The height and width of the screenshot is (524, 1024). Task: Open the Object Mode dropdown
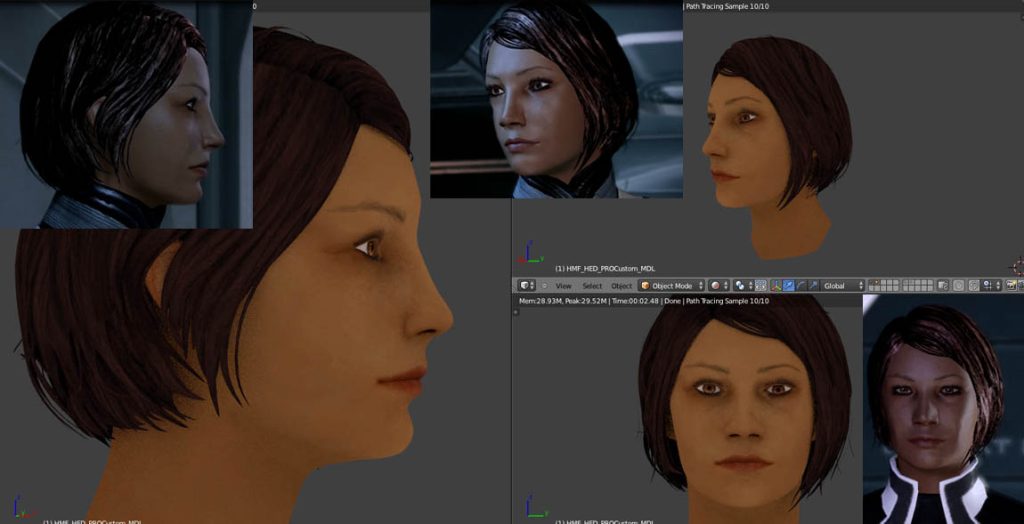coord(672,286)
